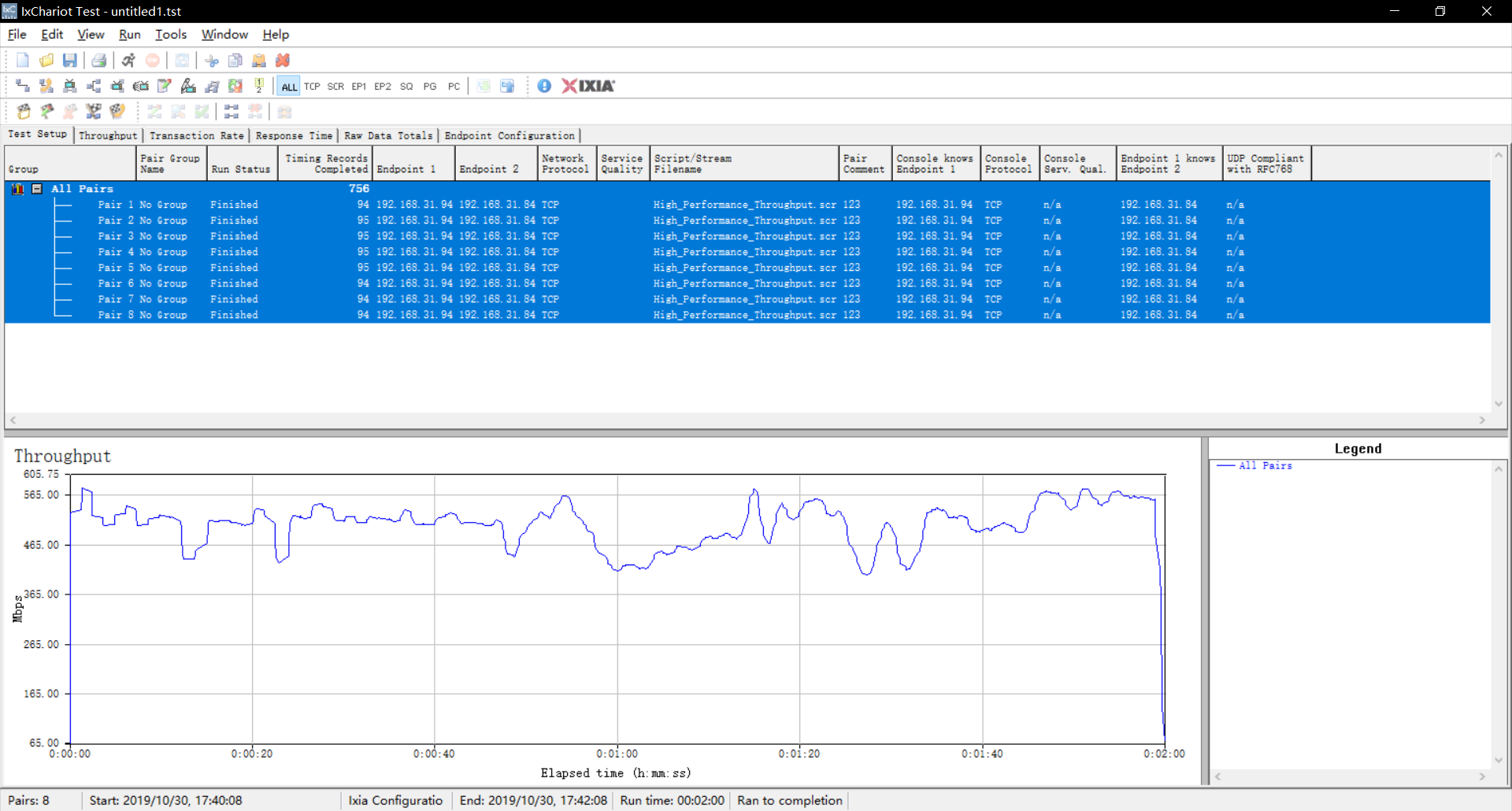Toggle the PG filter button
Image resolution: width=1512 pixels, height=811 pixels.
(430, 87)
